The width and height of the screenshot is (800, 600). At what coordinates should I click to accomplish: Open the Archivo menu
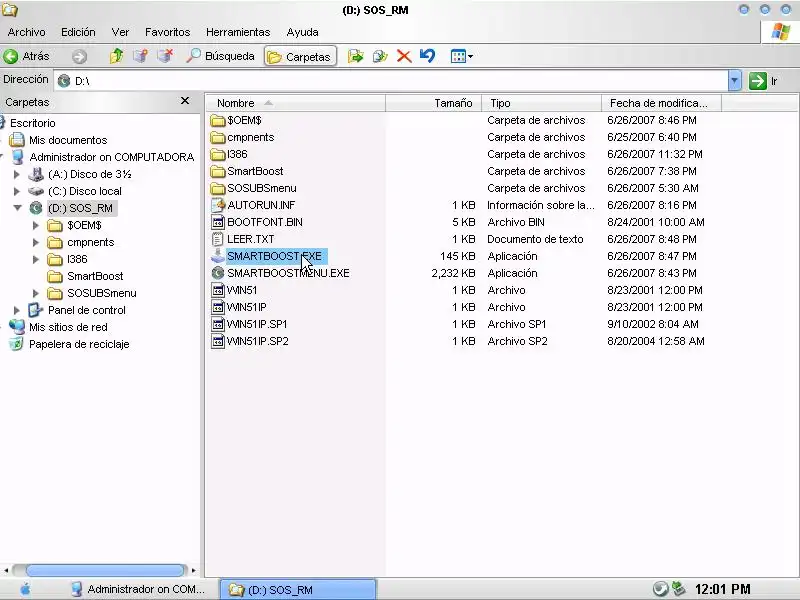point(27,32)
